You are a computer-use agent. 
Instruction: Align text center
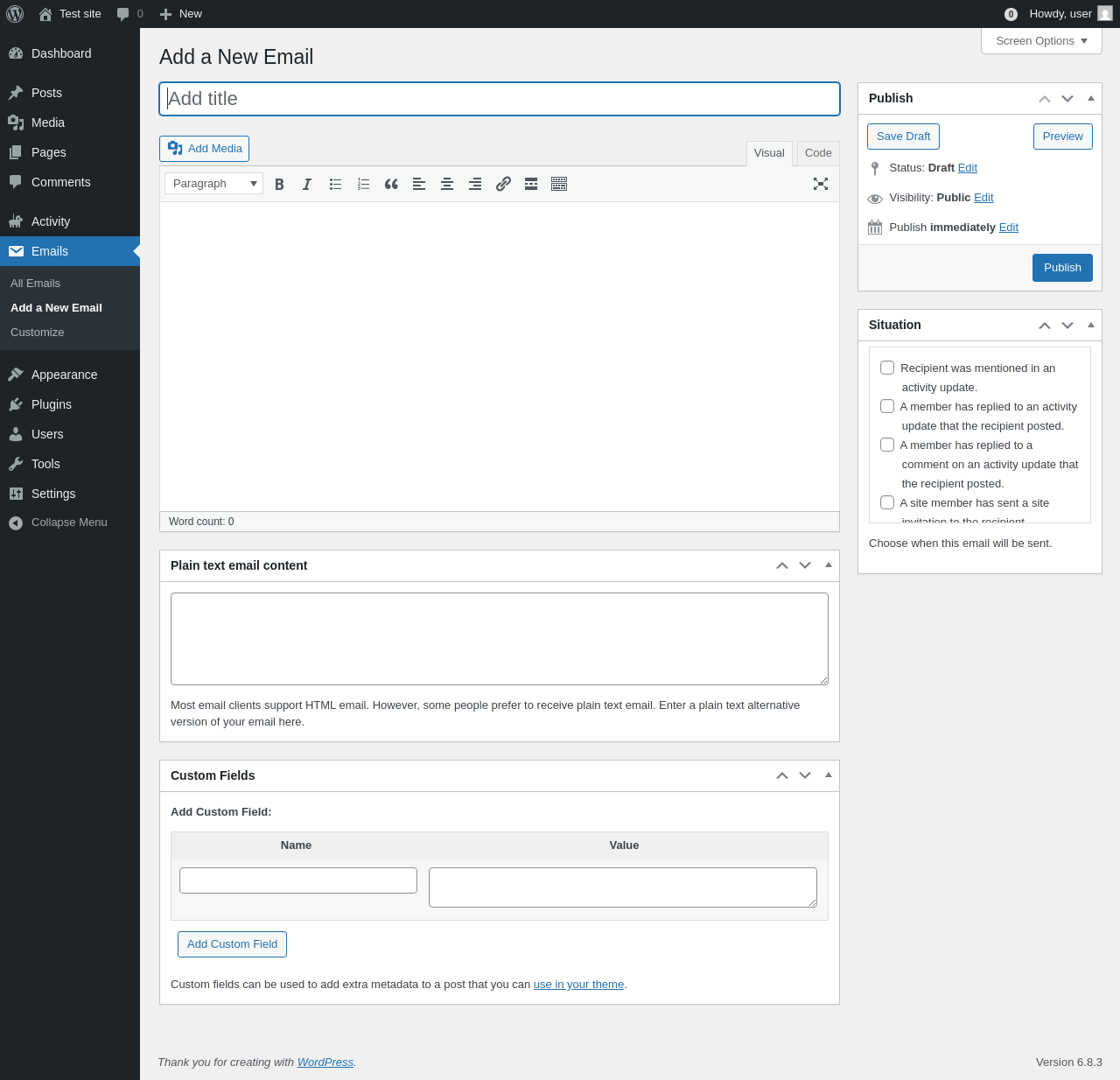[x=447, y=184]
